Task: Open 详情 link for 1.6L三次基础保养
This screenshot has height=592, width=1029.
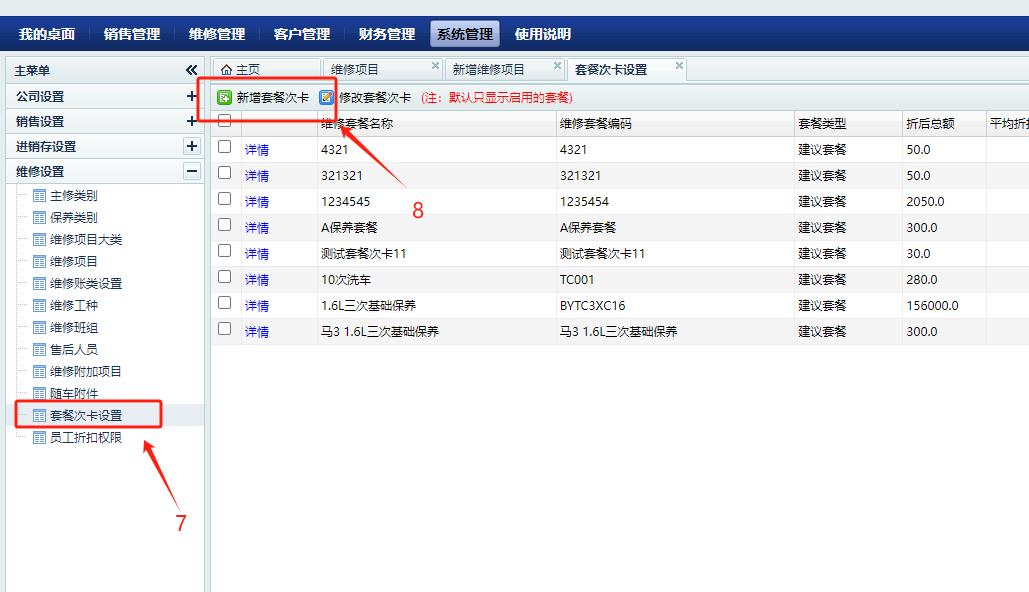Action: tap(257, 306)
